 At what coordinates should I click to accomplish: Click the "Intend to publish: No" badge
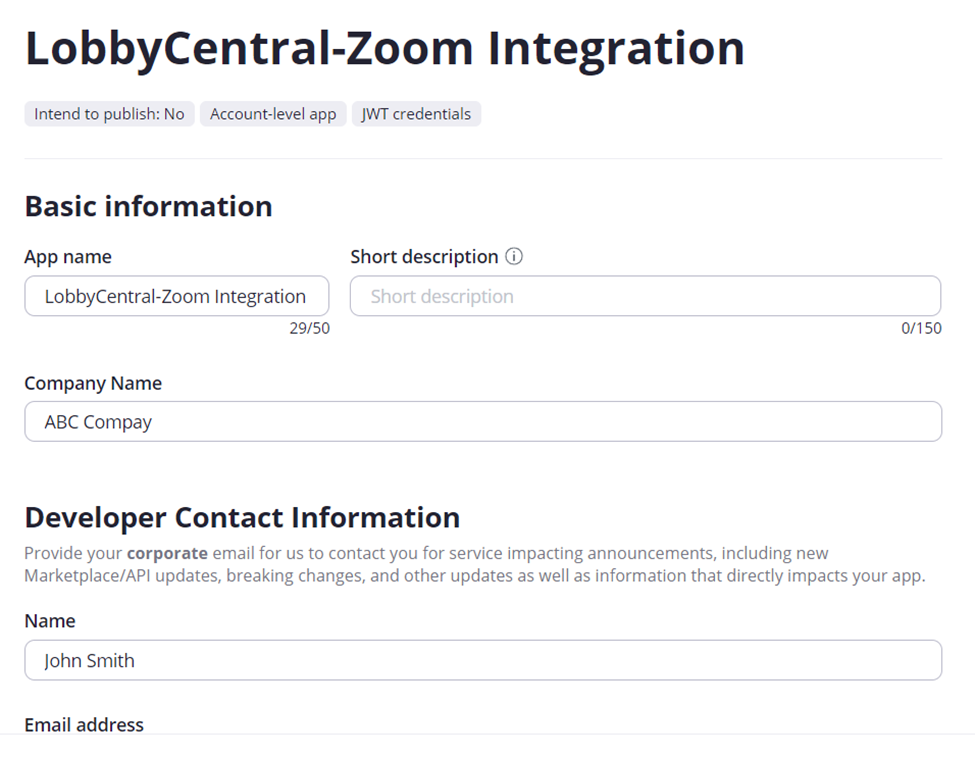pyautogui.click(x=109, y=114)
